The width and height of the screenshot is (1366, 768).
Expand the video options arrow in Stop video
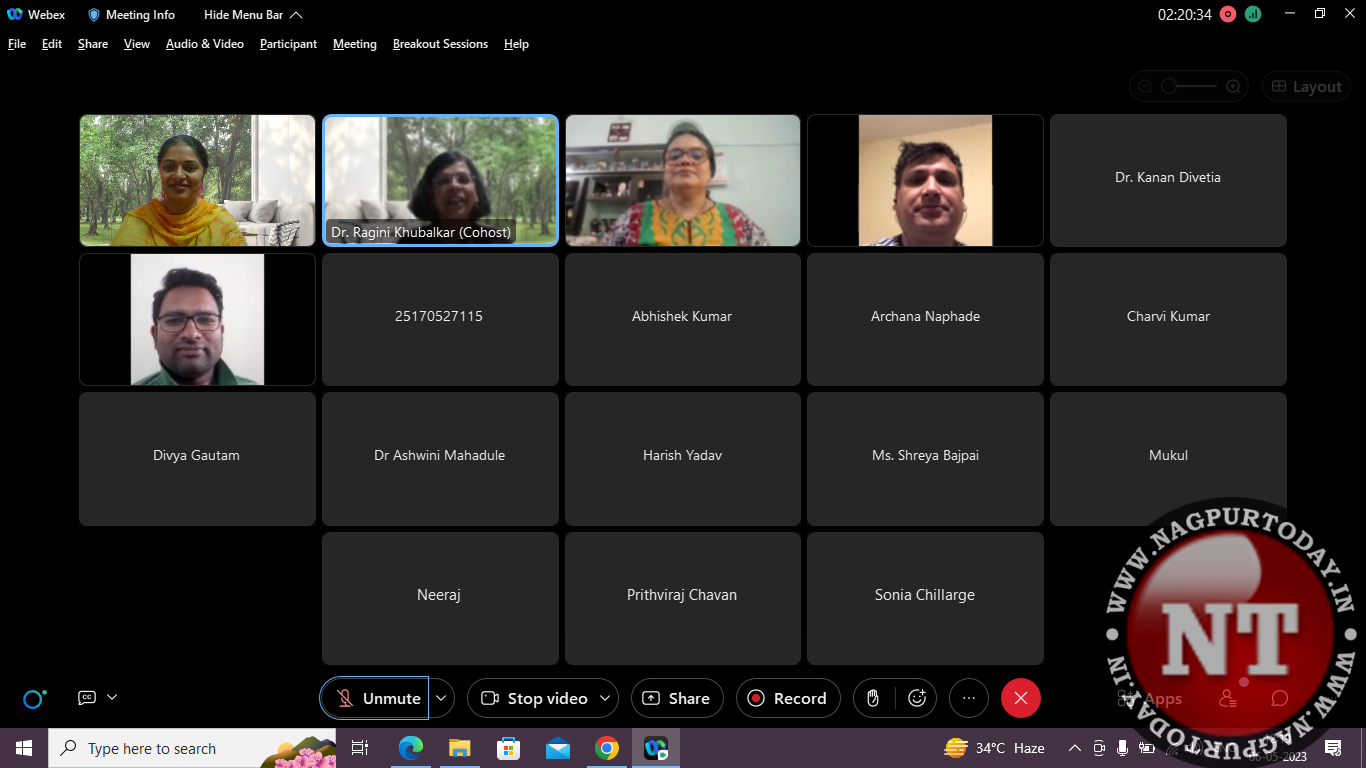coord(605,698)
